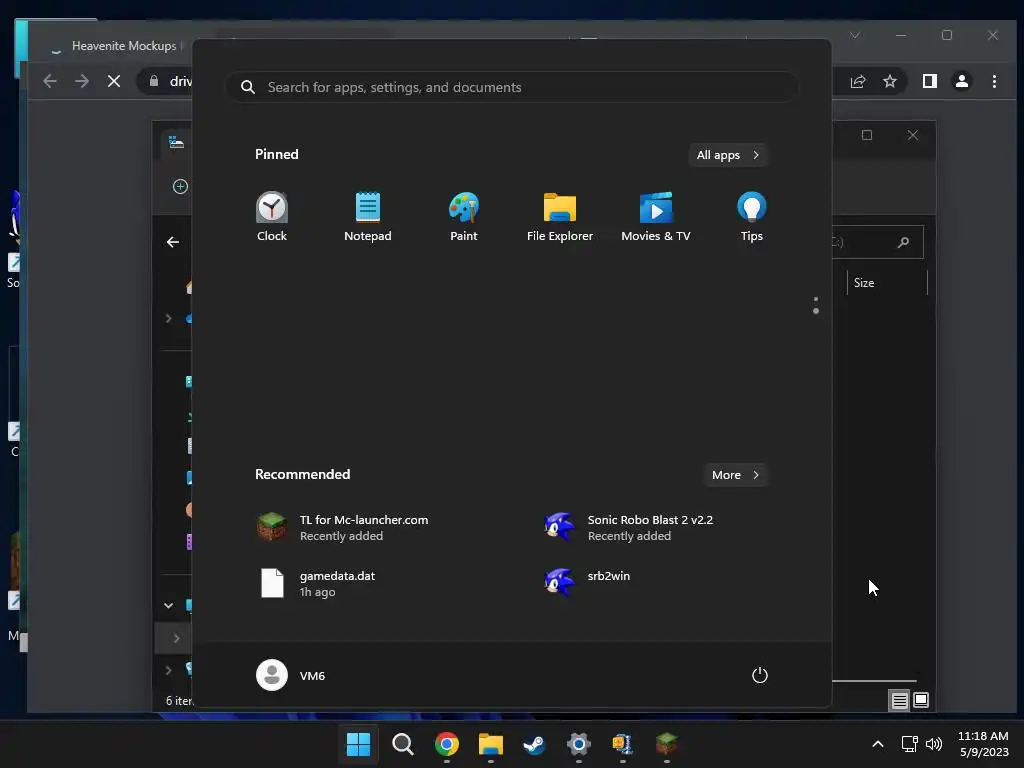Open the VM6 user account menu
This screenshot has height=768, width=1024.
coord(291,675)
